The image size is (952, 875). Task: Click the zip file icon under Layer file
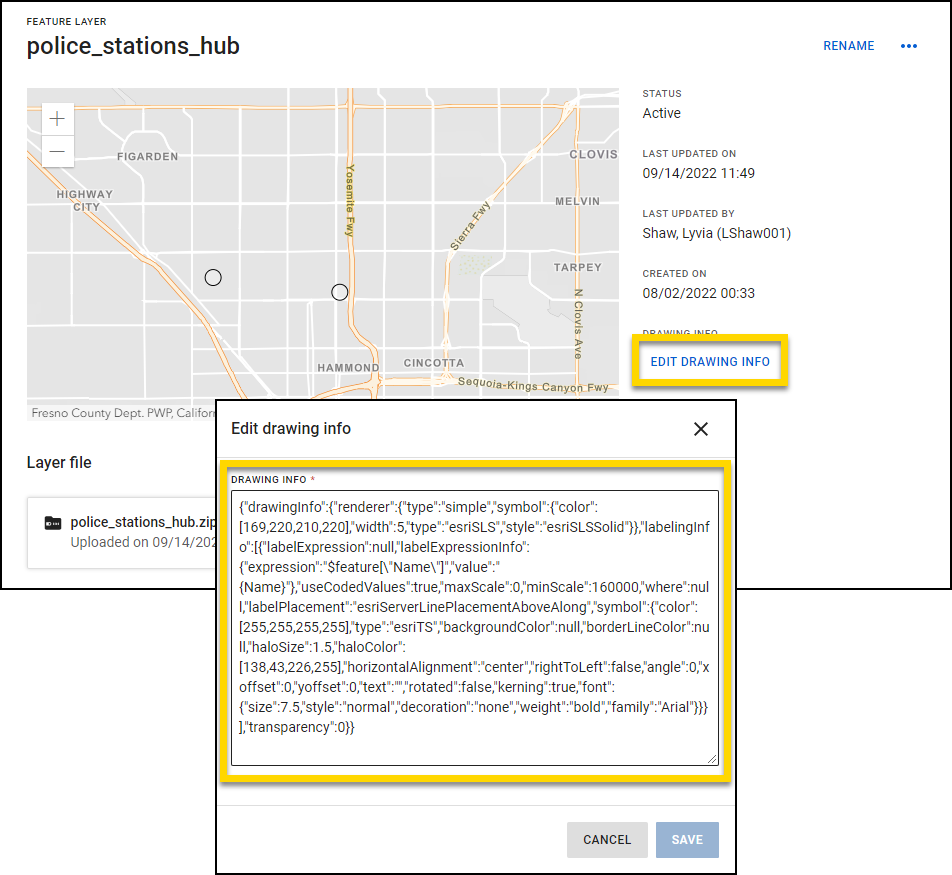(52, 523)
